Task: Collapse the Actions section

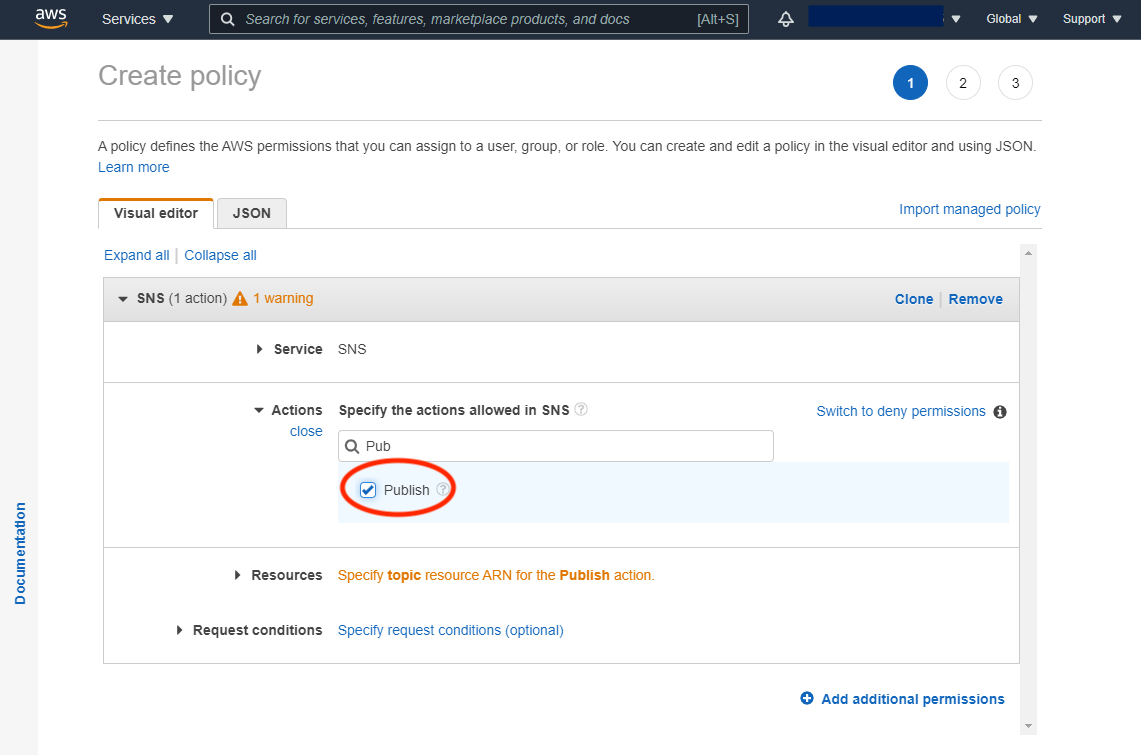Action: (258, 410)
